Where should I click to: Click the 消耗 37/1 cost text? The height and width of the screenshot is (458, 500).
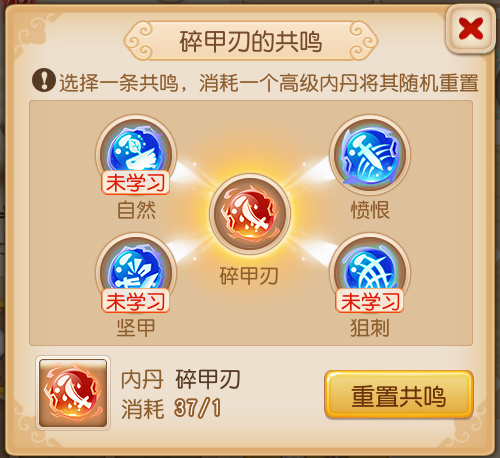pyautogui.click(x=171, y=408)
